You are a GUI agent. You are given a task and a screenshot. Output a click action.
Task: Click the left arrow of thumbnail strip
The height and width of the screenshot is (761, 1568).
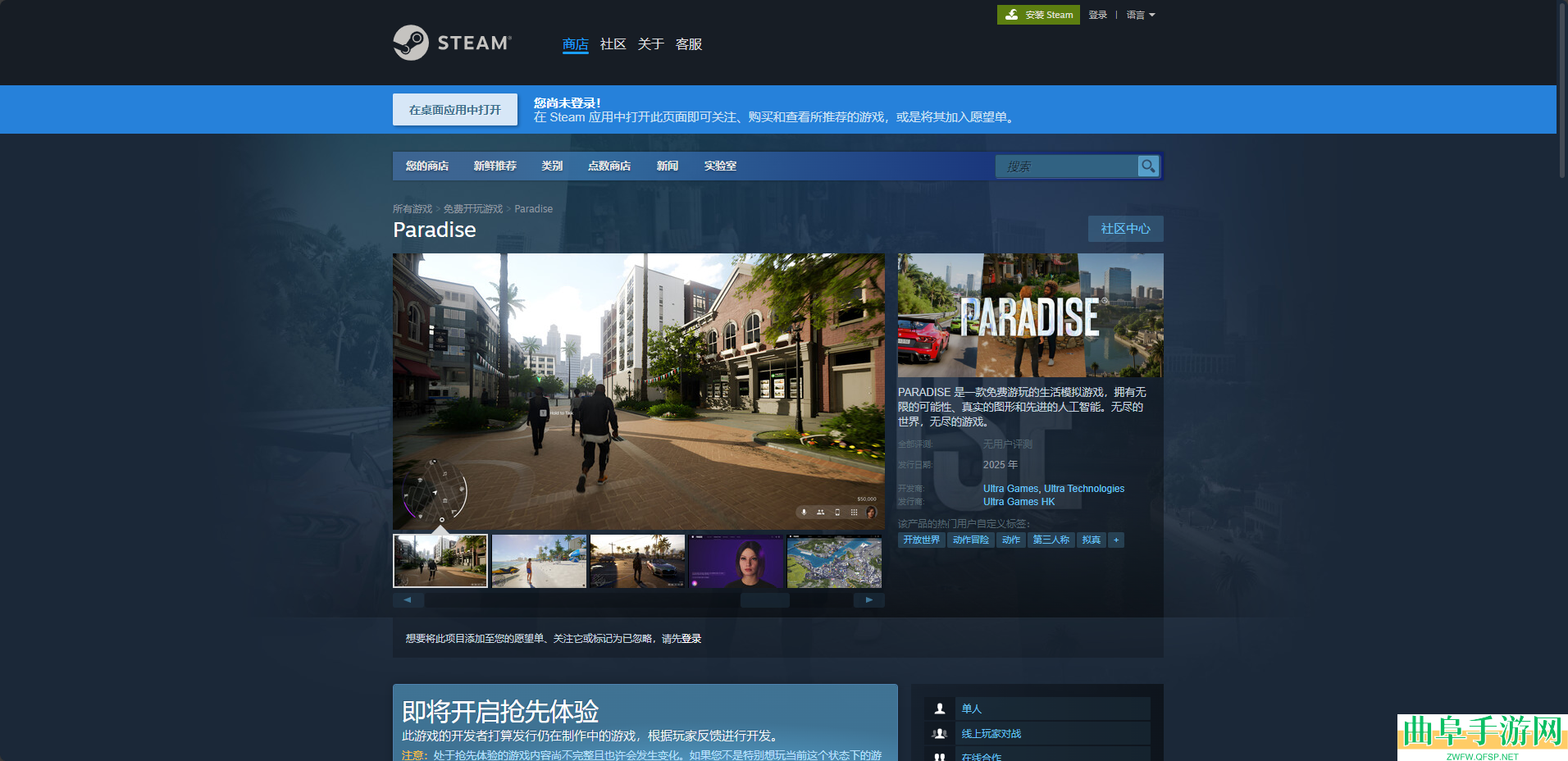pyautogui.click(x=408, y=600)
